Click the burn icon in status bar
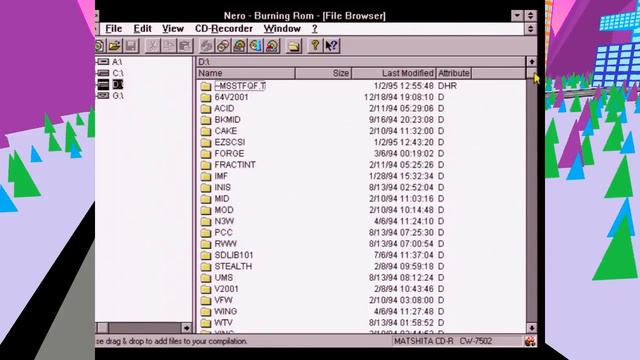Image resolution: width=640 pixels, height=360 pixels. [x=530, y=341]
